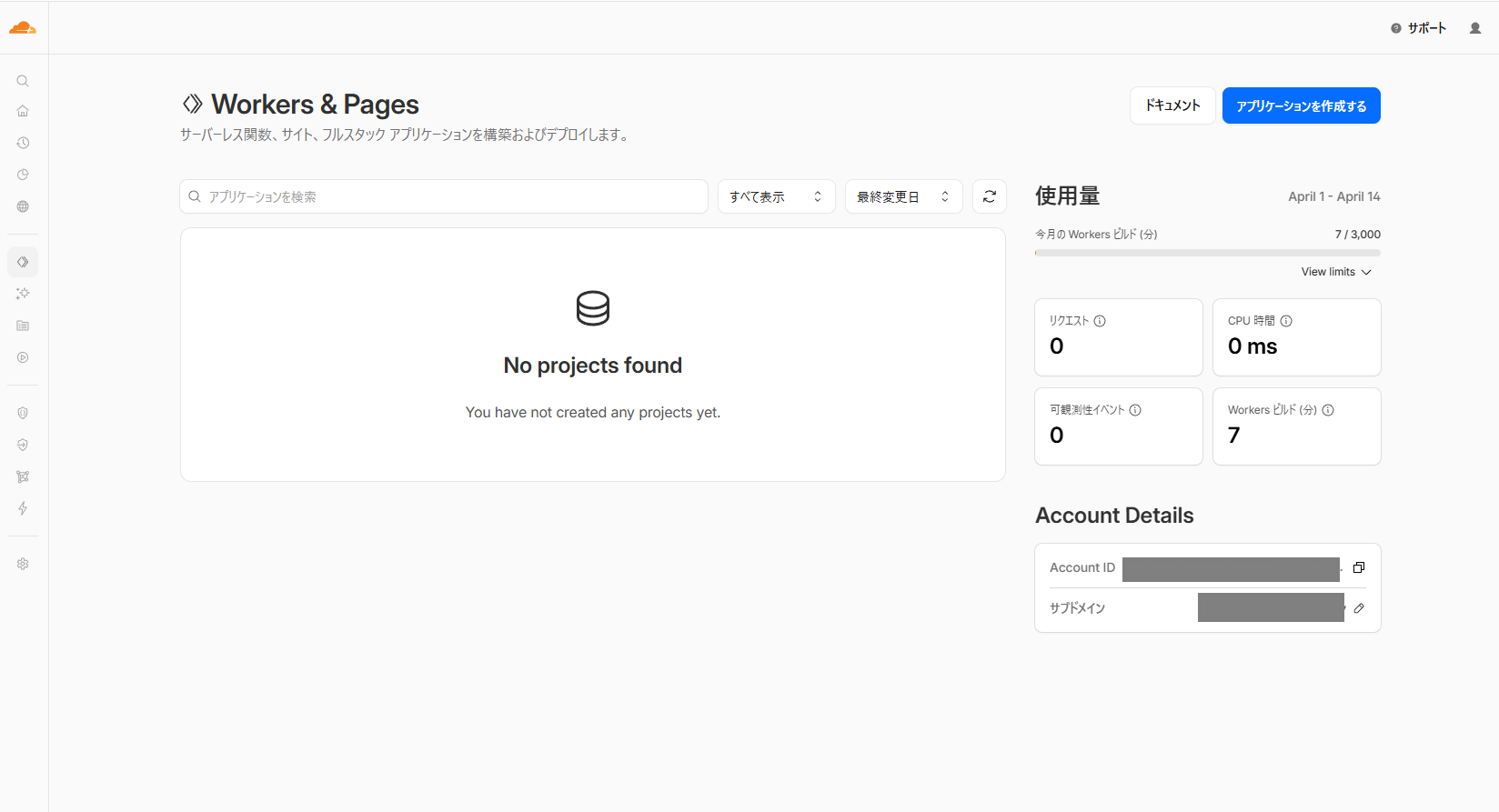Focus the アプリケーションを検索 search field
The image size is (1499, 812).
point(444,196)
